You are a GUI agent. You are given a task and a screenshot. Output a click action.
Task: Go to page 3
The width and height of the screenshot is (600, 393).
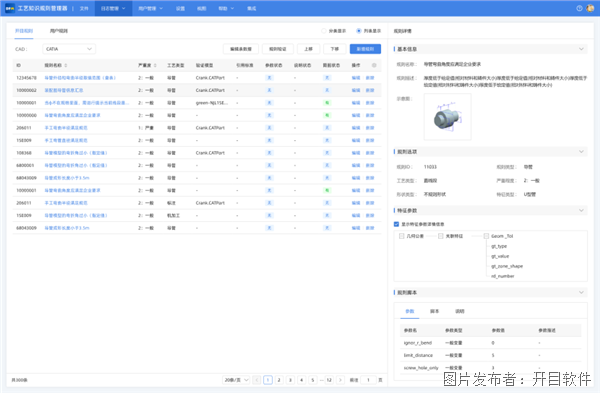tap(290, 380)
